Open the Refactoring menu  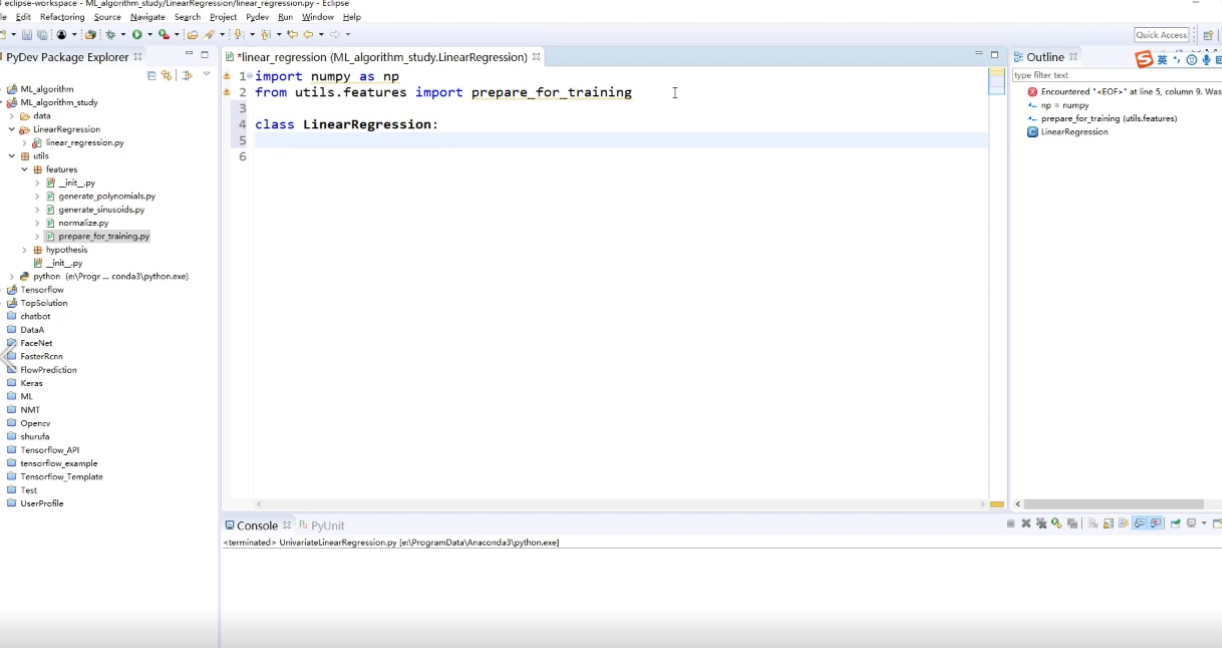point(62,17)
